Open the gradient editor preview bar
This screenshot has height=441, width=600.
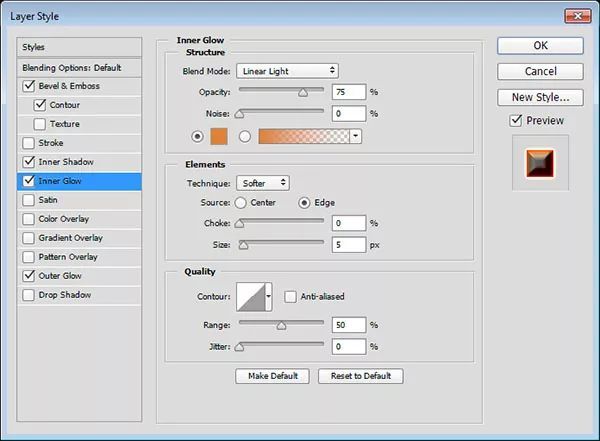pyautogui.click(x=304, y=136)
